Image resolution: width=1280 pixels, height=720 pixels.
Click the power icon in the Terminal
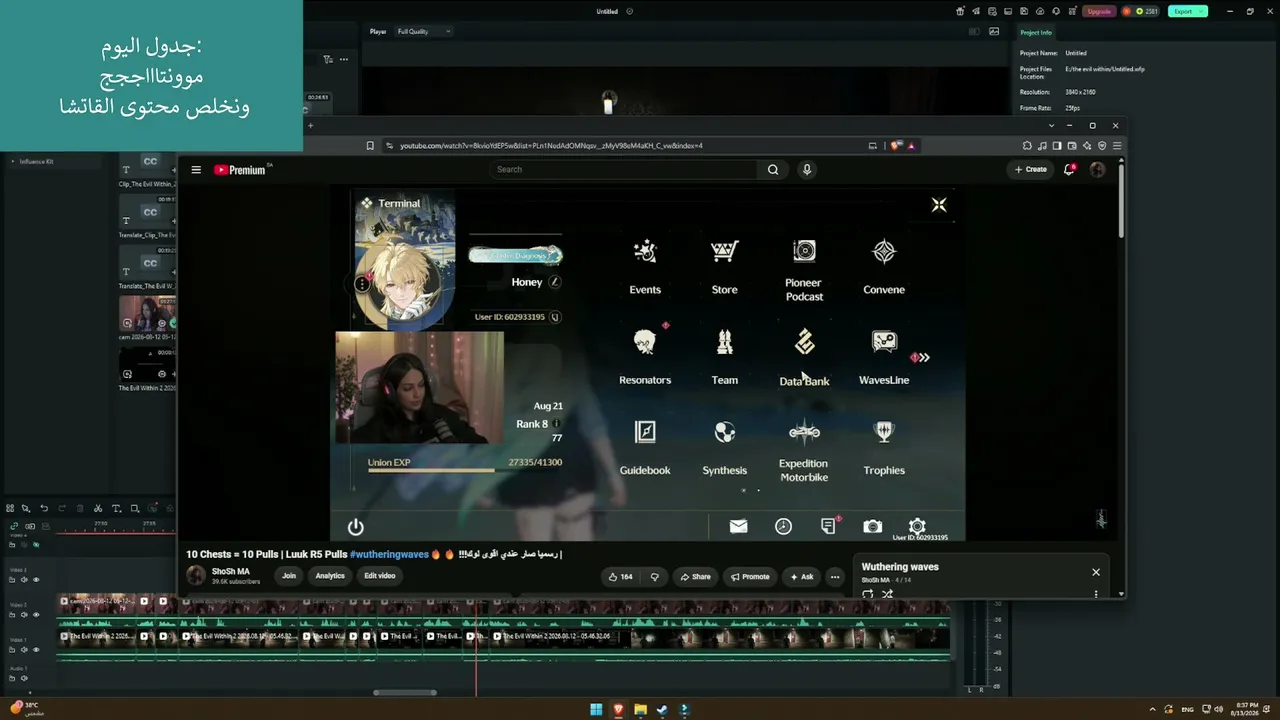(355, 526)
